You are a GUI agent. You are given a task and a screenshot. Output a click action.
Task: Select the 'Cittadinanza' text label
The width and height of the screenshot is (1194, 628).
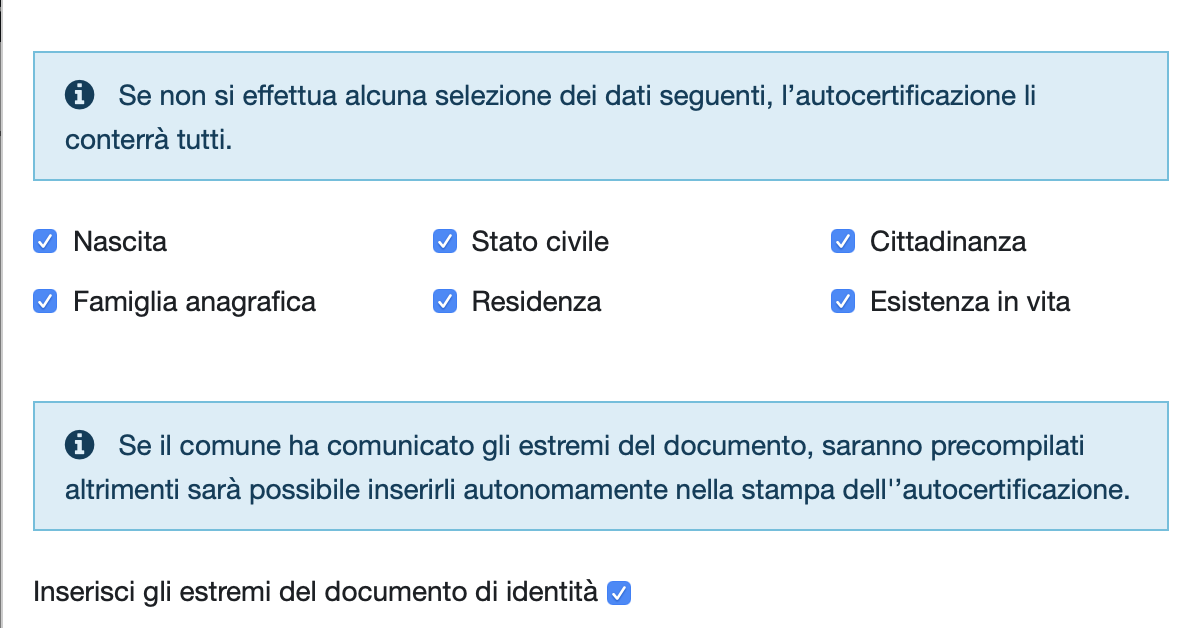(x=948, y=242)
